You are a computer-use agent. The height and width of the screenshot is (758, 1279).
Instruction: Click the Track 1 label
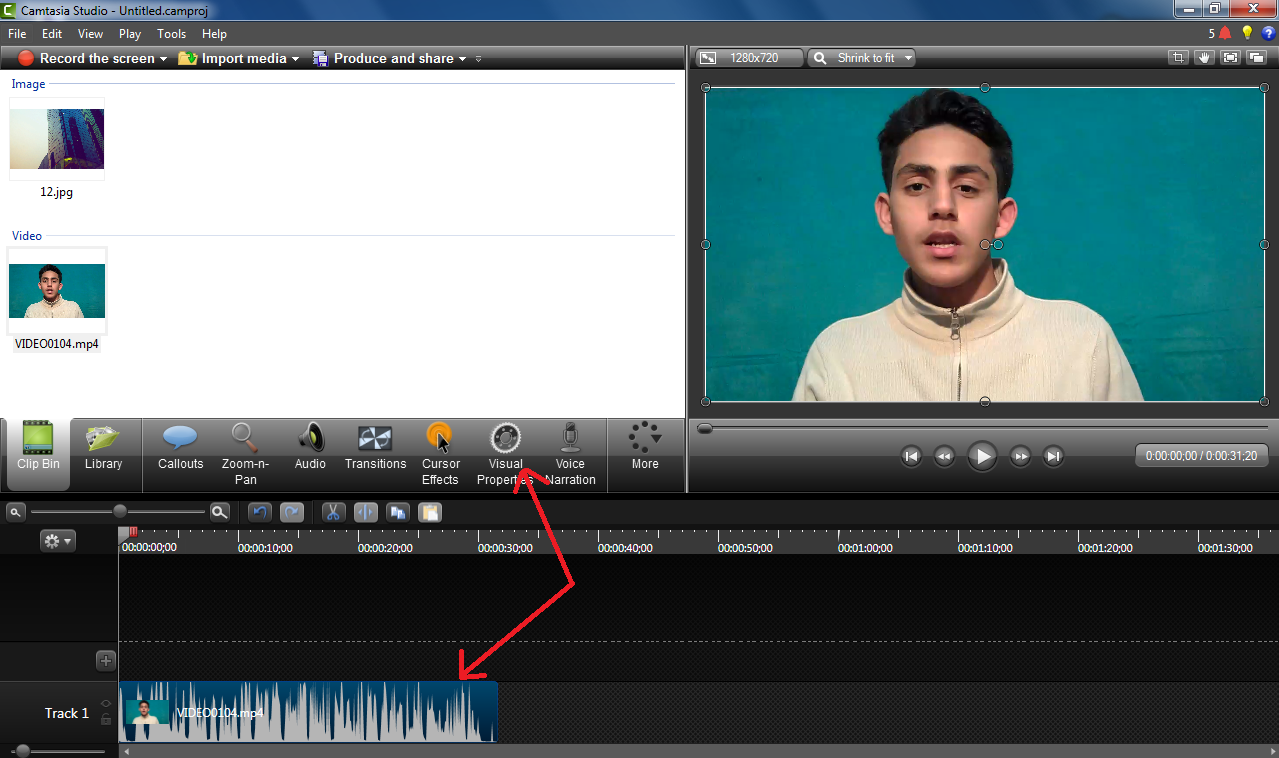[66, 713]
